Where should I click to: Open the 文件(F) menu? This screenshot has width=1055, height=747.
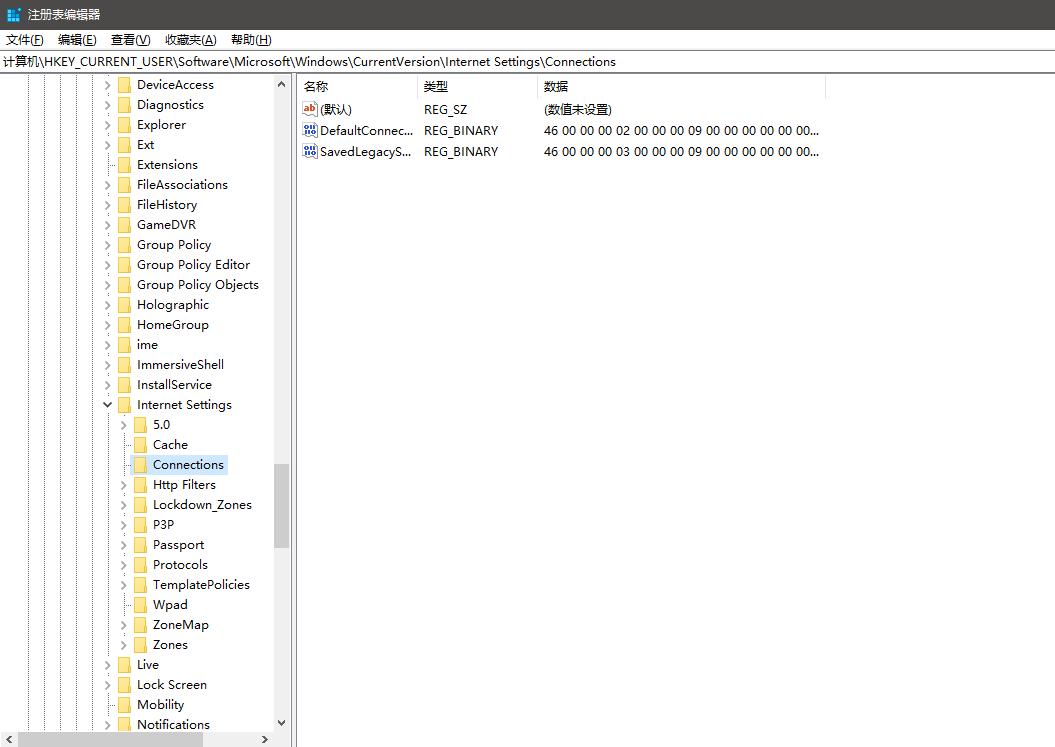[25, 40]
